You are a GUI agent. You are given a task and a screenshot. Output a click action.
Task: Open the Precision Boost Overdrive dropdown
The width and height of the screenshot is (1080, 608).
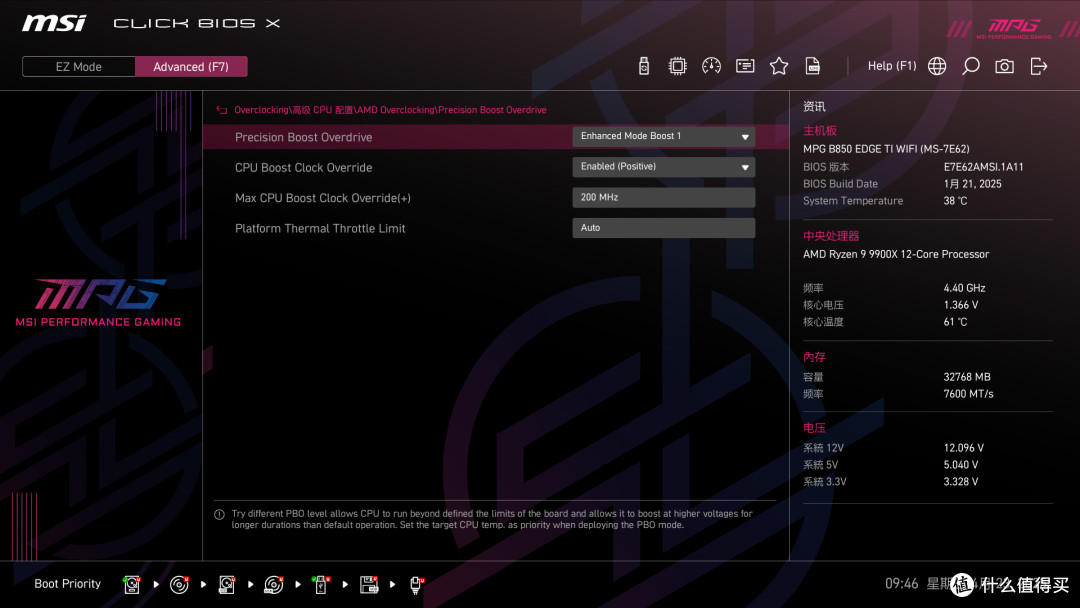[663, 136]
